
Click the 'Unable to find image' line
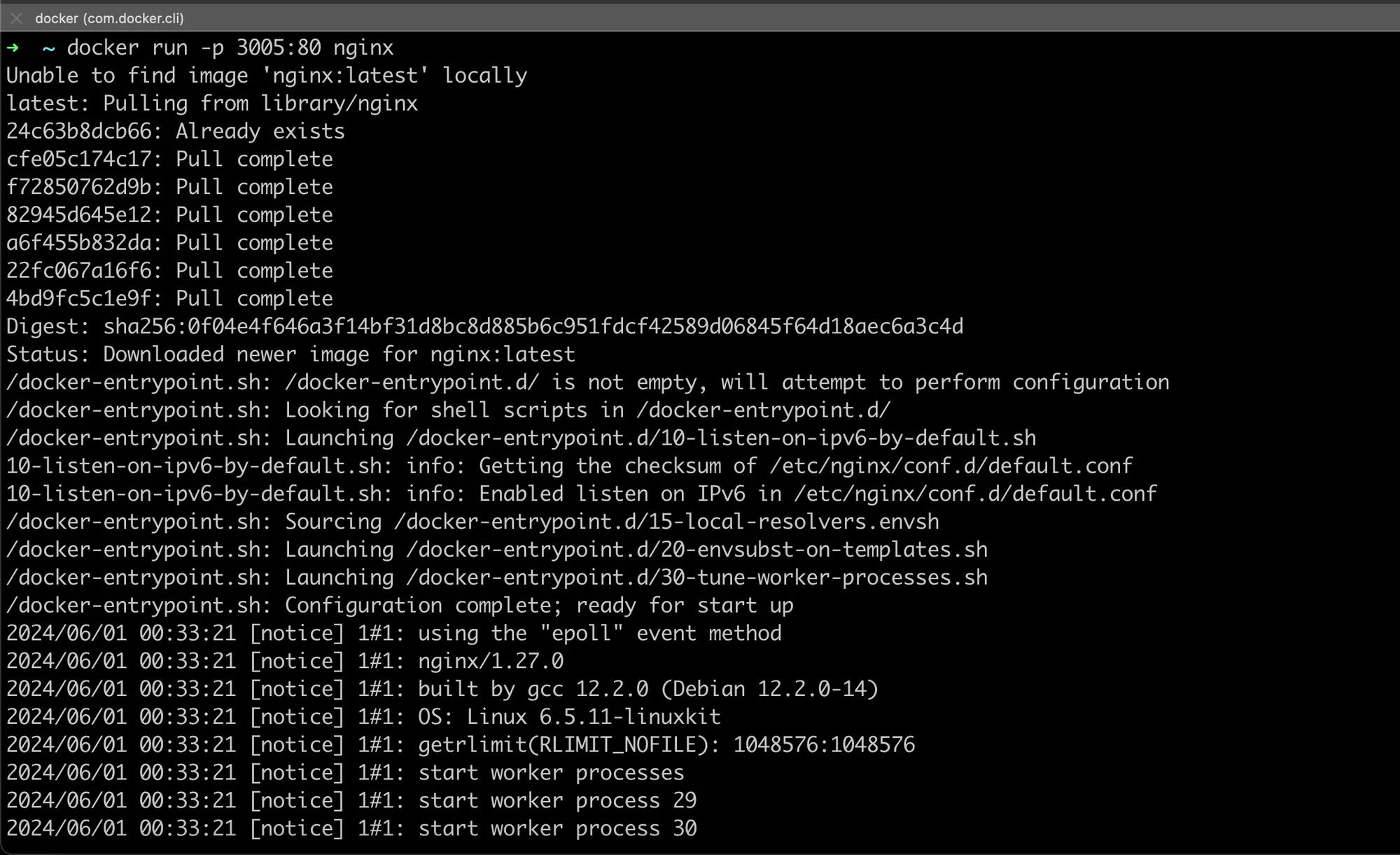pyautogui.click(x=266, y=76)
